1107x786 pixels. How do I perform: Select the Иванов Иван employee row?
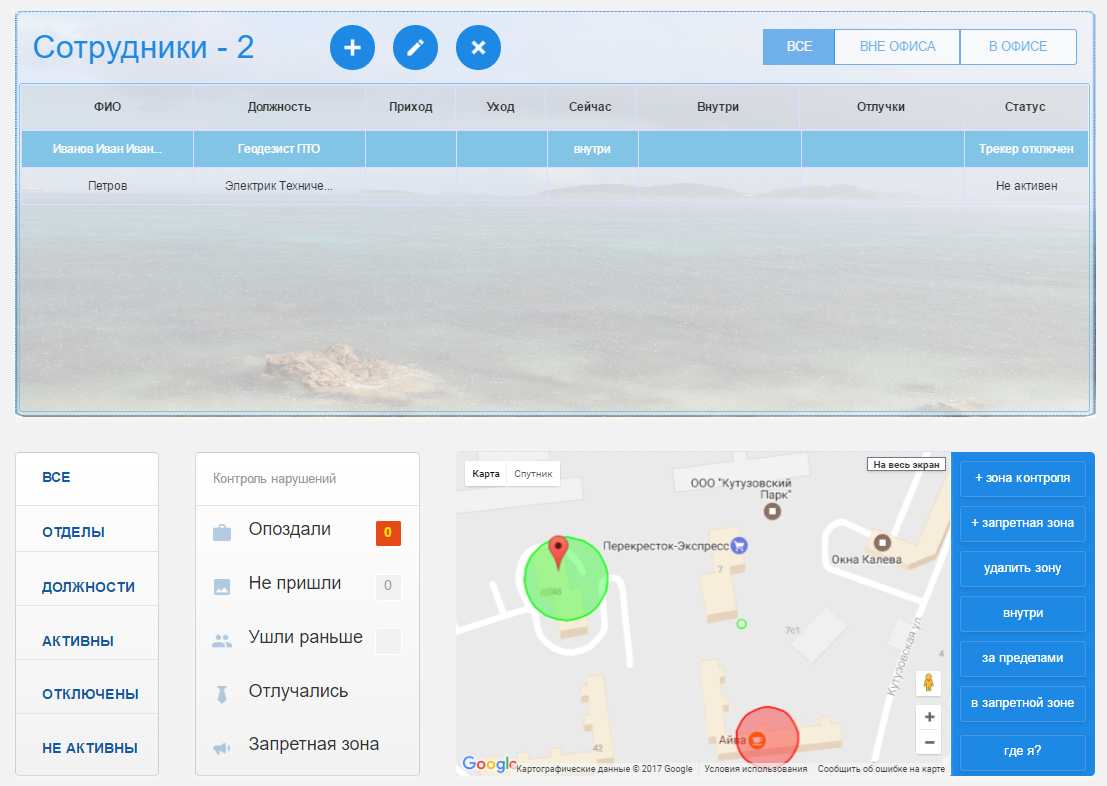108,149
